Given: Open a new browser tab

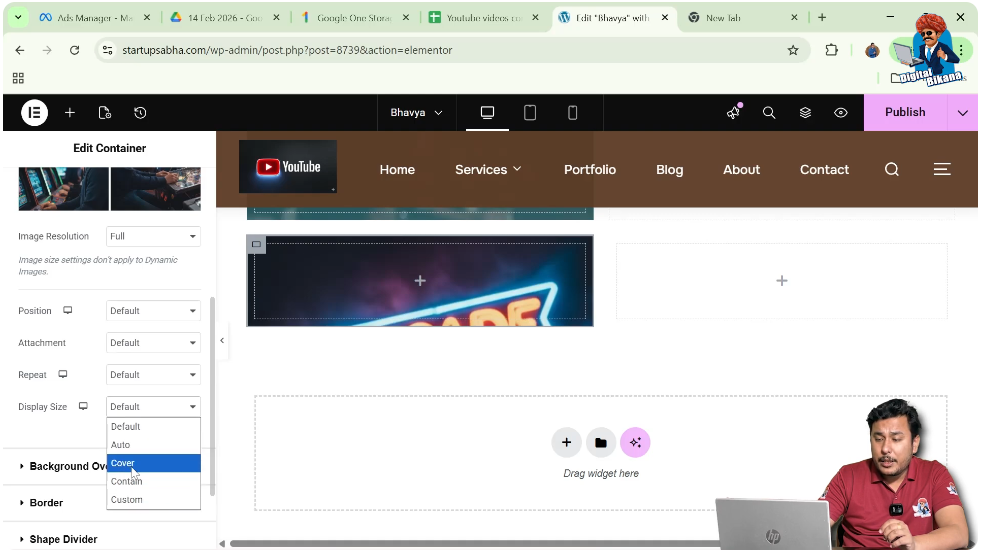Looking at the screenshot, I should pyautogui.click(x=822, y=18).
